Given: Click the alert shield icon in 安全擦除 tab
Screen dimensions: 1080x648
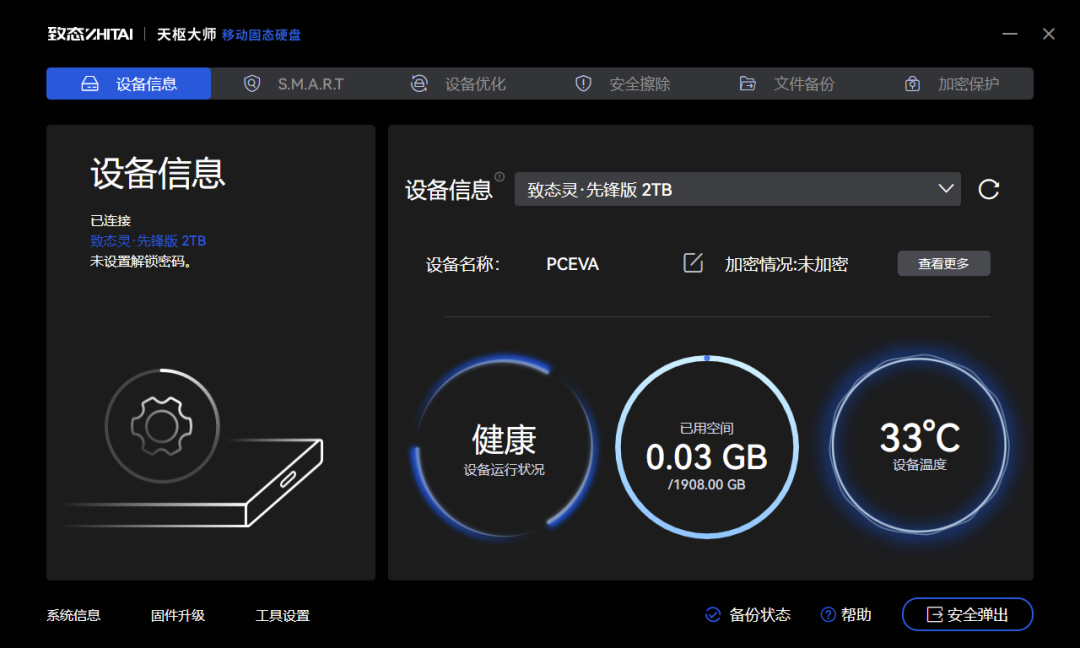Looking at the screenshot, I should click(x=583, y=84).
